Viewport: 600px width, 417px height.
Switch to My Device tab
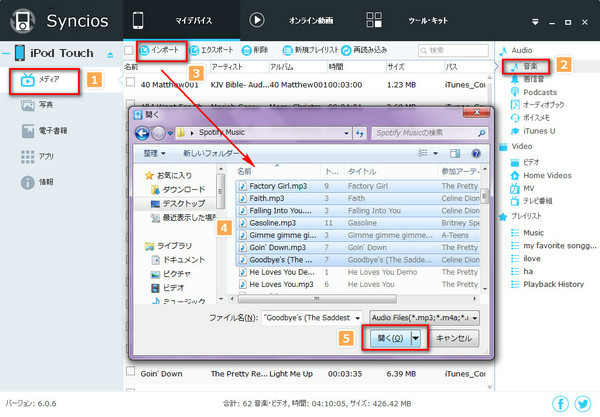182,20
